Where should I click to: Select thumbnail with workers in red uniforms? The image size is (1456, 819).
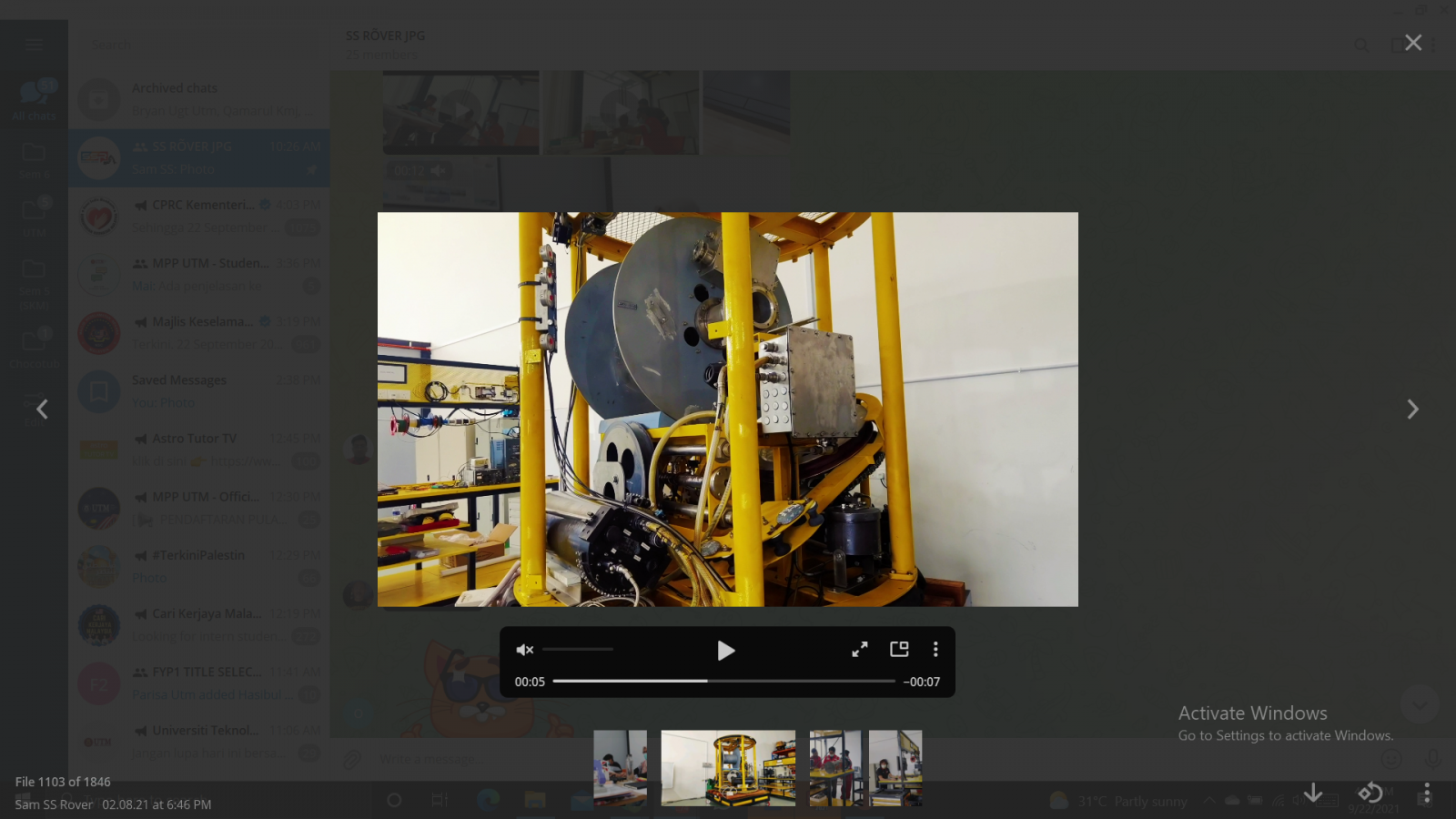pos(835,768)
